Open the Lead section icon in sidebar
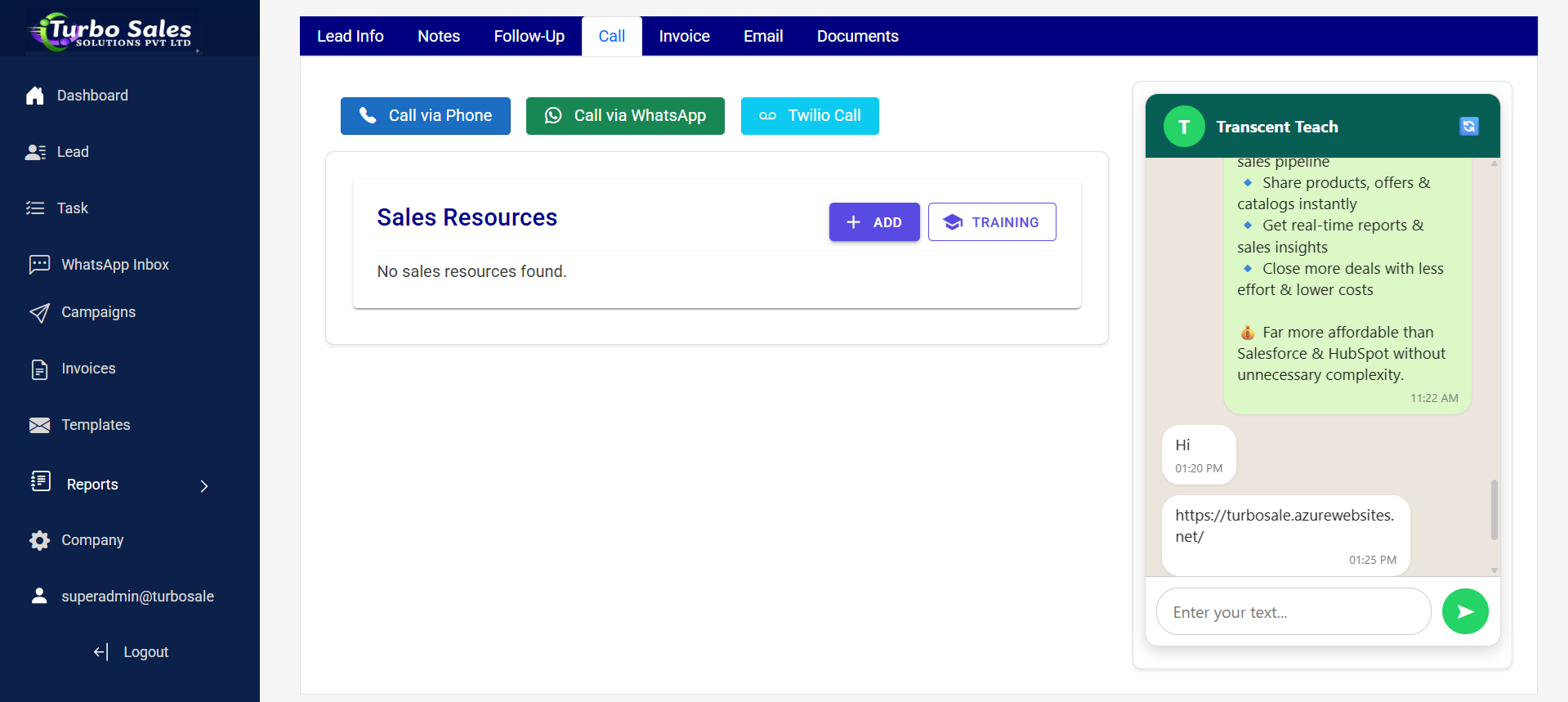Image resolution: width=1568 pixels, height=702 pixels. tap(35, 152)
